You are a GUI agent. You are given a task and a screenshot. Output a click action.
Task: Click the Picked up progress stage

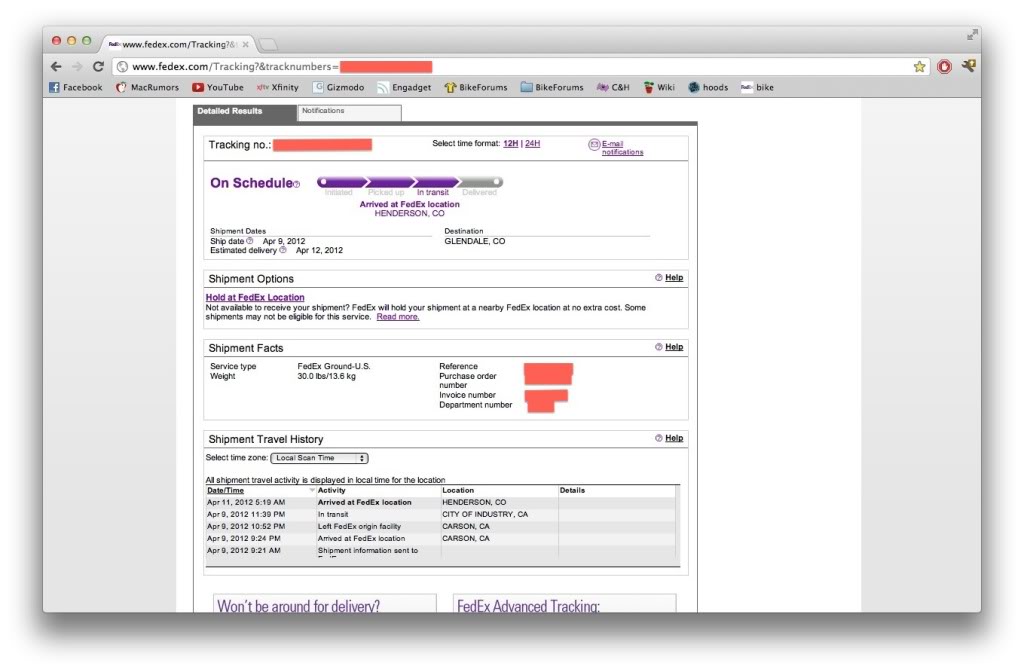pos(386,192)
